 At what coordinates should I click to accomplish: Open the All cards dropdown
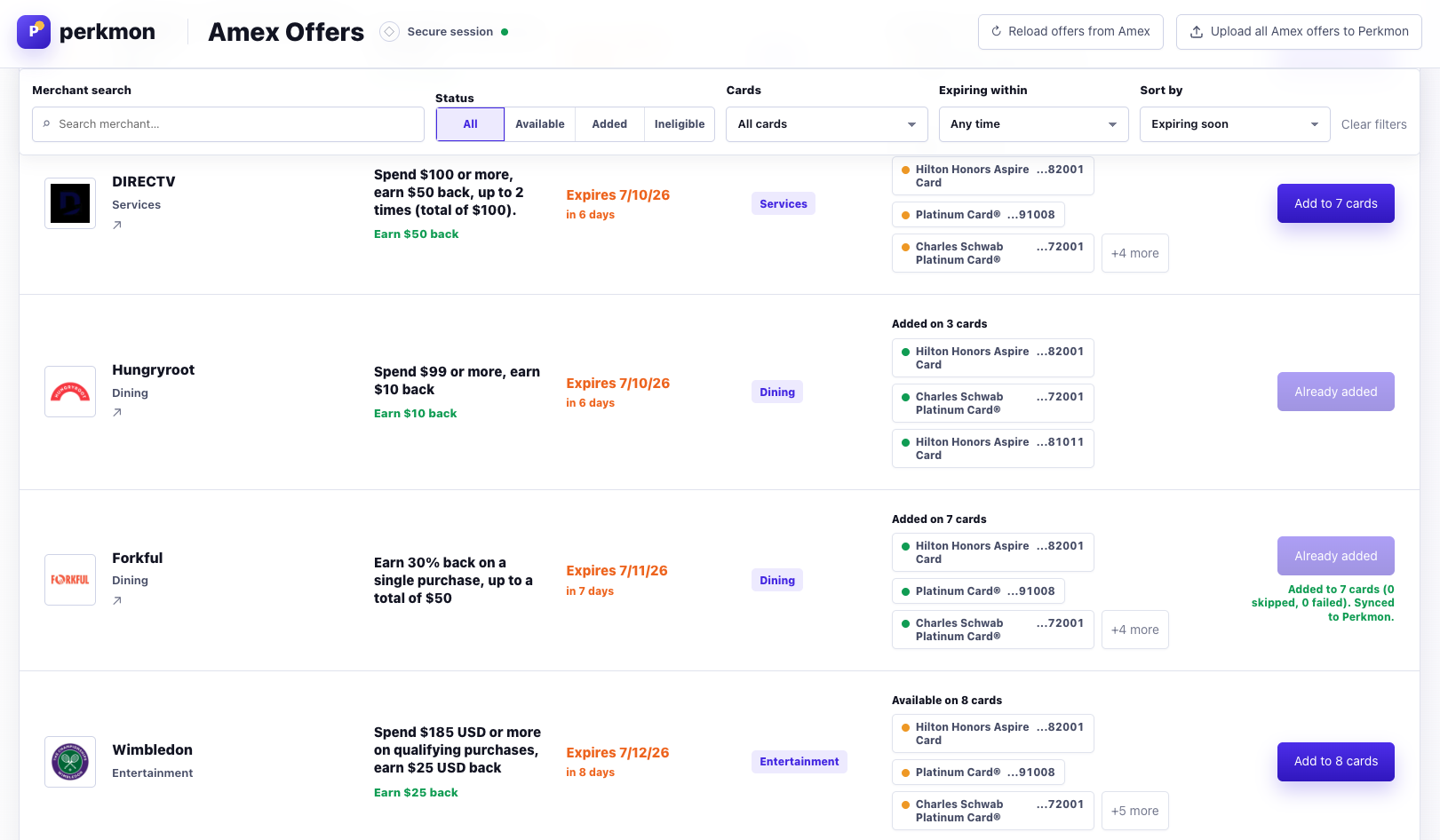click(x=827, y=124)
